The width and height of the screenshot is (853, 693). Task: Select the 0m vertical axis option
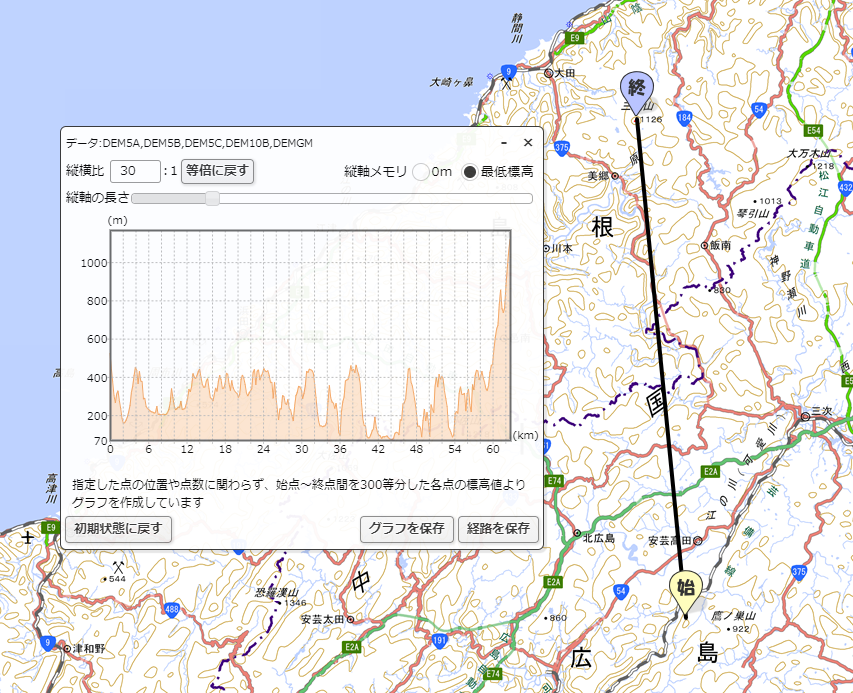click(x=420, y=171)
